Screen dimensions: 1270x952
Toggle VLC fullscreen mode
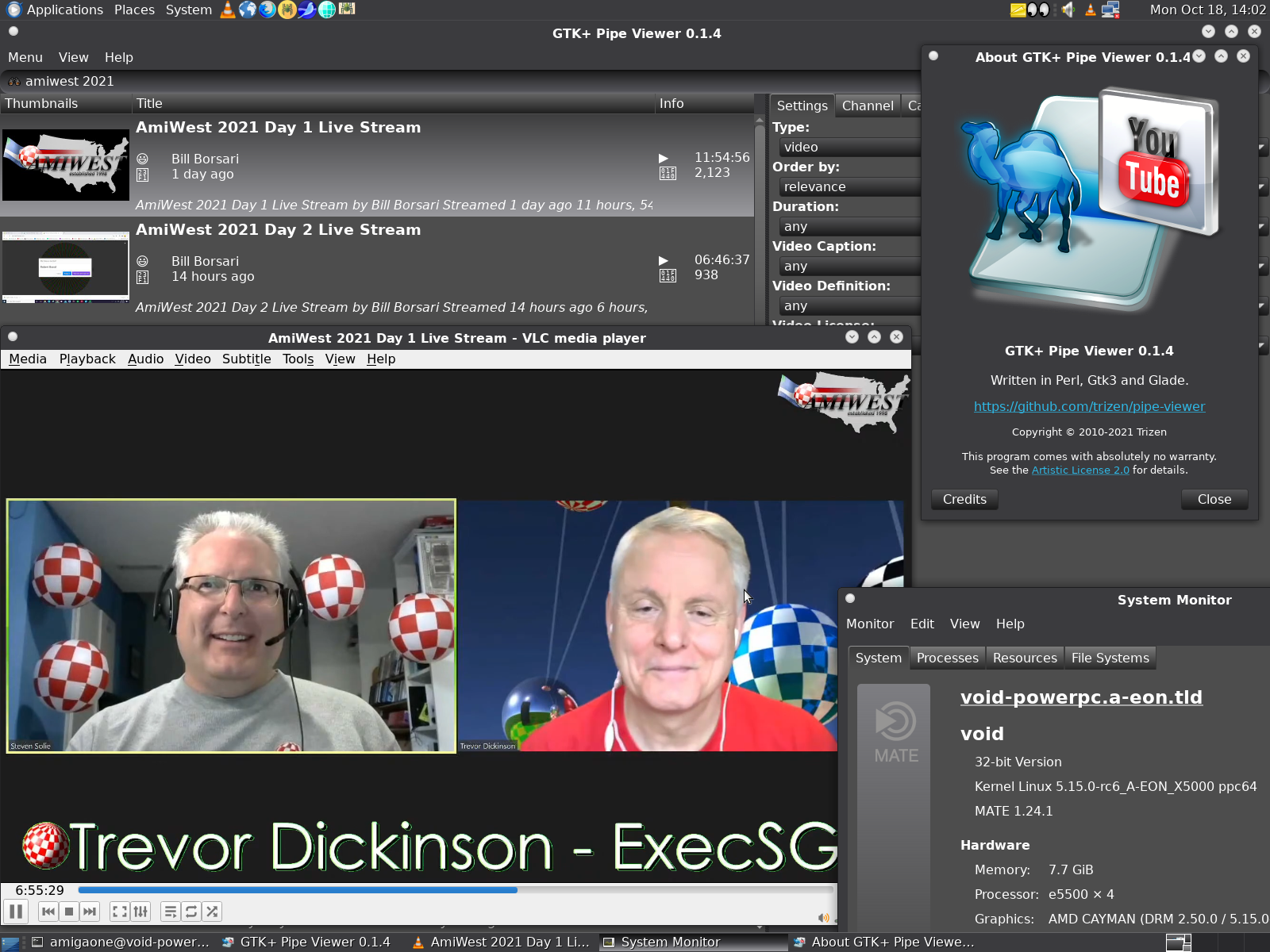click(120, 912)
